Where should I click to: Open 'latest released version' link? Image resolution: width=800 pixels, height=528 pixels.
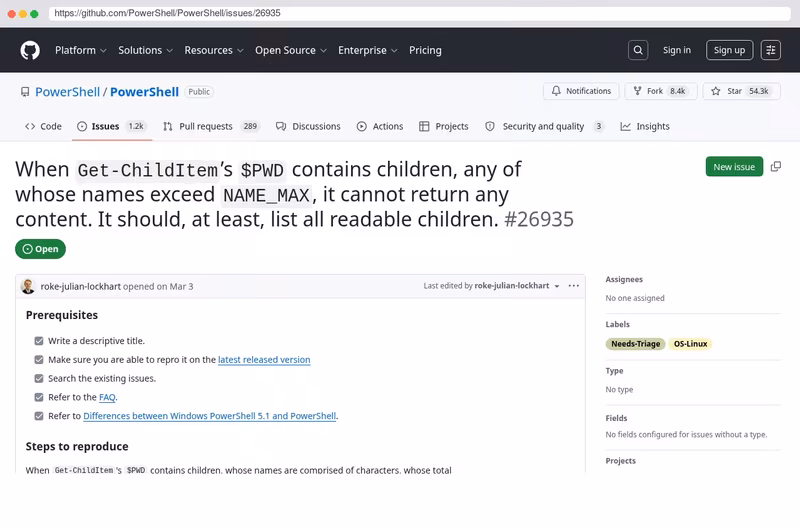(264, 360)
